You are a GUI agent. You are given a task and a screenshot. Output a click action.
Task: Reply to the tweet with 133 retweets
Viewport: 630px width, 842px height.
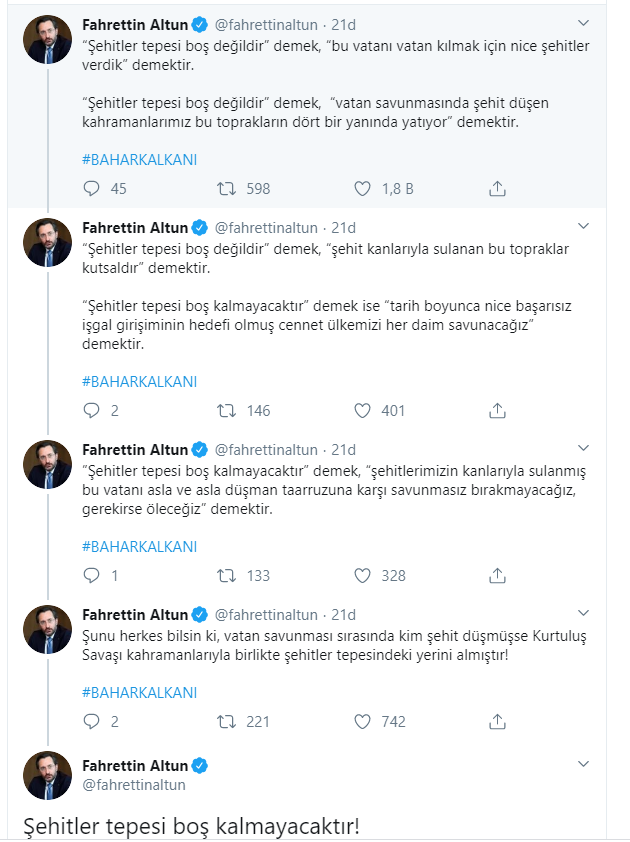(92, 575)
